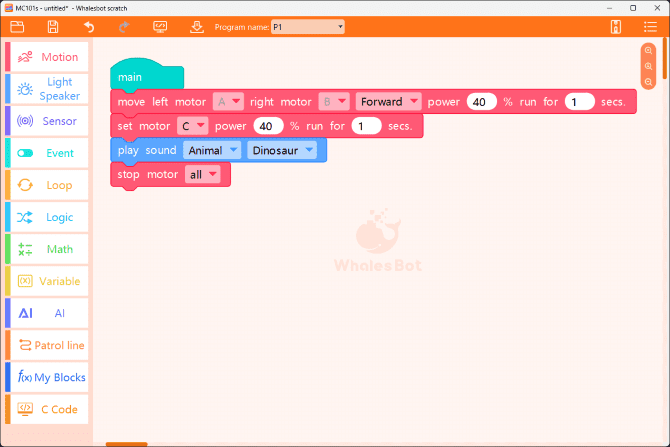Expand the Forward direction dropdown

click(388, 102)
